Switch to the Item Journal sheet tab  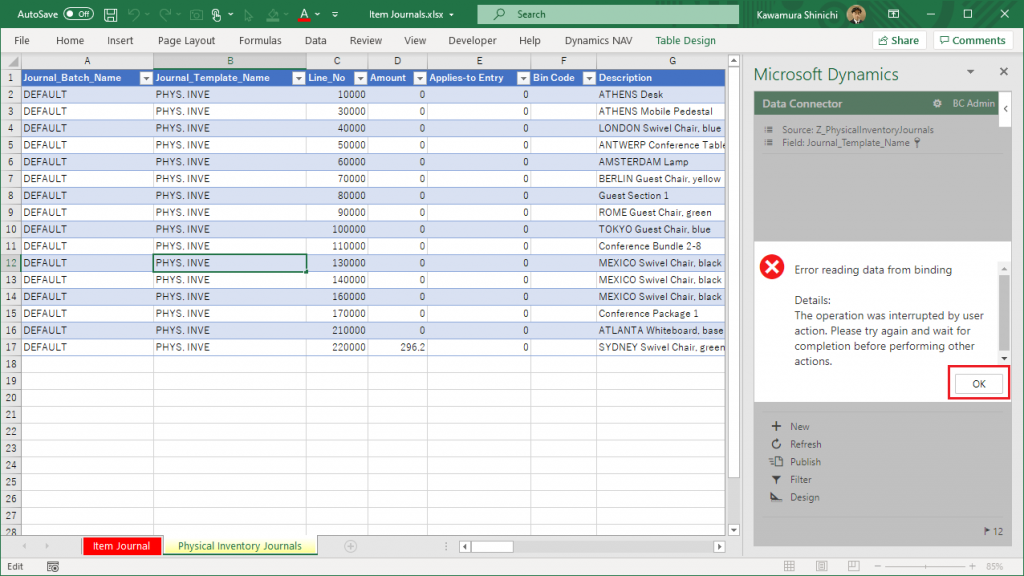pyautogui.click(x=121, y=546)
